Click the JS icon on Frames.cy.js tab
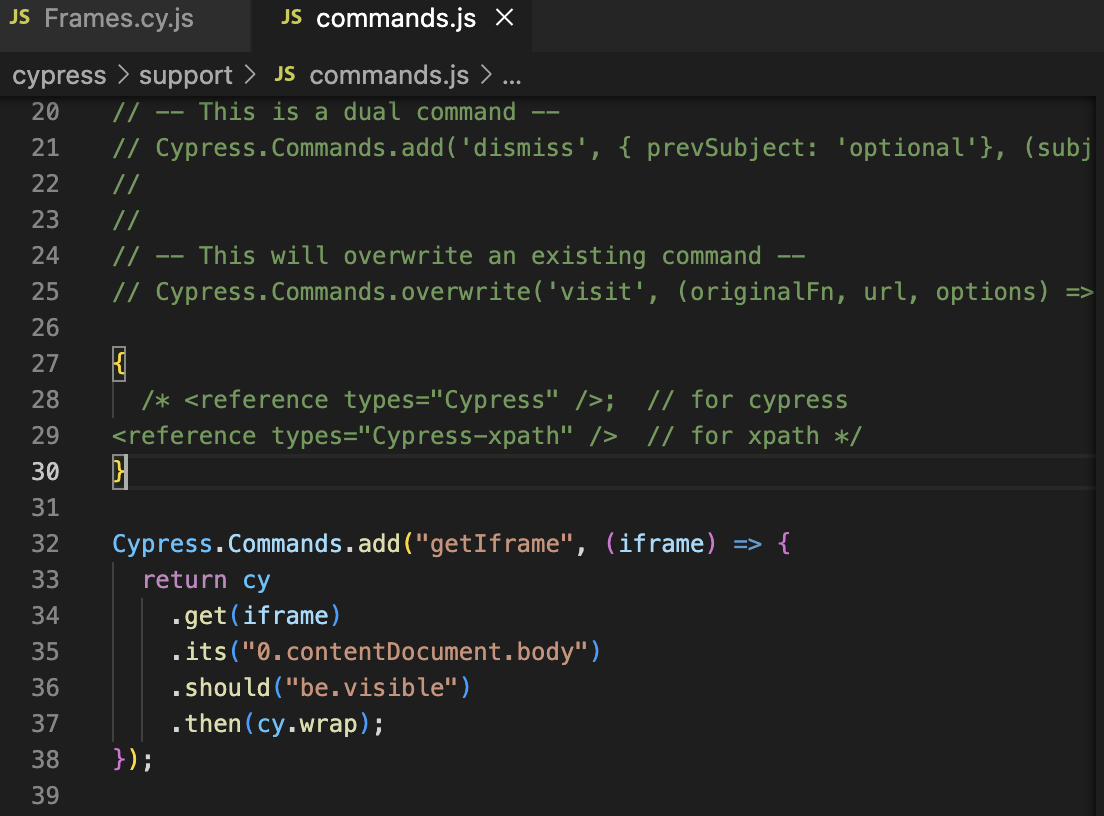Viewport: 1104px width, 816px height. [20, 18]
